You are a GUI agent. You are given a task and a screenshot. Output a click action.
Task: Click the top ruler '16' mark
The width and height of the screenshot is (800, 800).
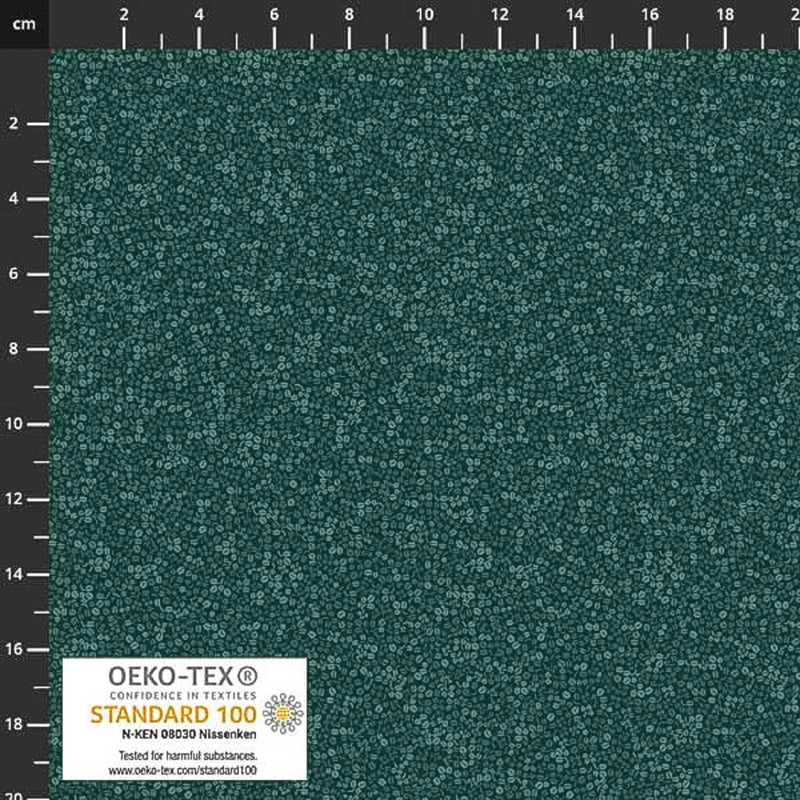pyautogui.click(x=649, y=15)
